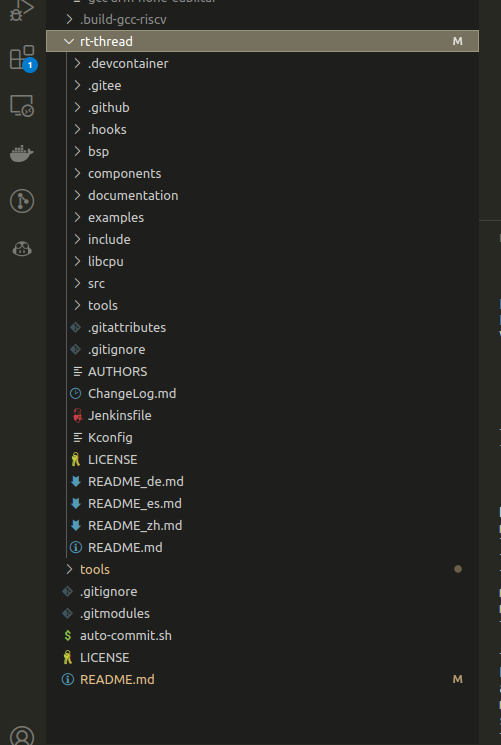Open the auto-commit.sh script
The width and height of the screenshot is (501, 745).
click(x=126, y=635)
